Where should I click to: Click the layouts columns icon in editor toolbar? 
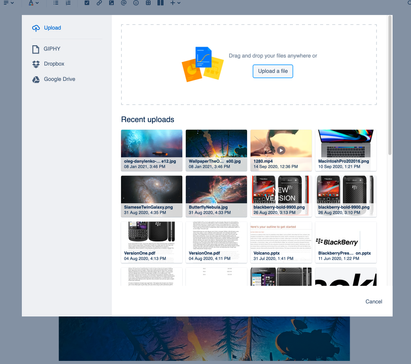coord(160,3)
